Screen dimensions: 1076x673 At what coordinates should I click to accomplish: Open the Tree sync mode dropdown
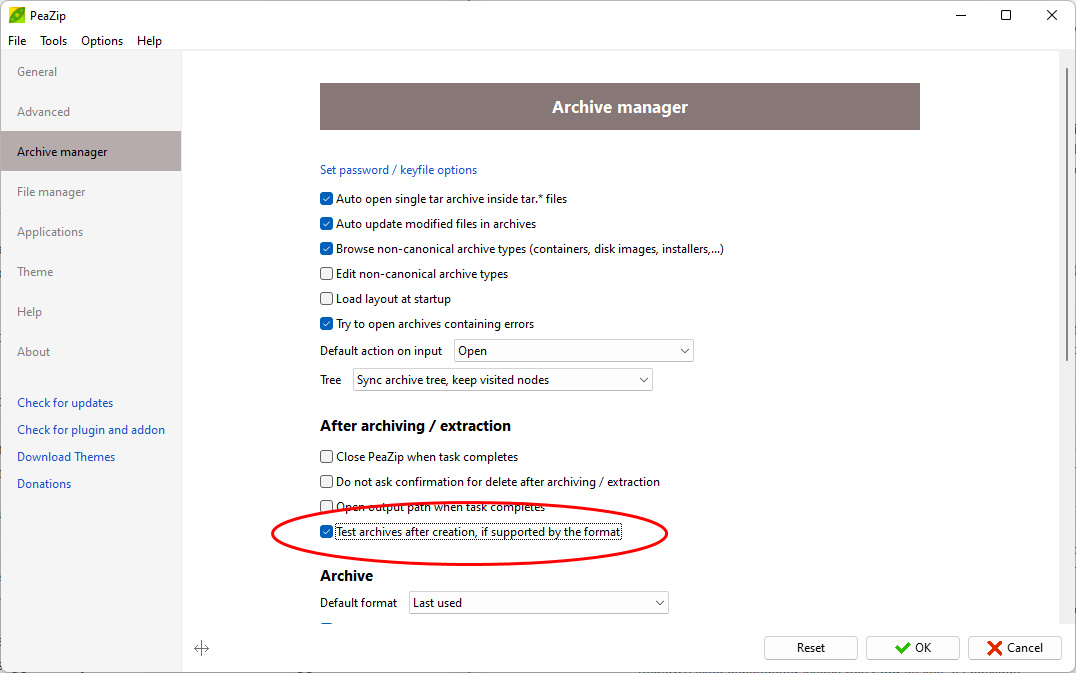pos(502,380)
